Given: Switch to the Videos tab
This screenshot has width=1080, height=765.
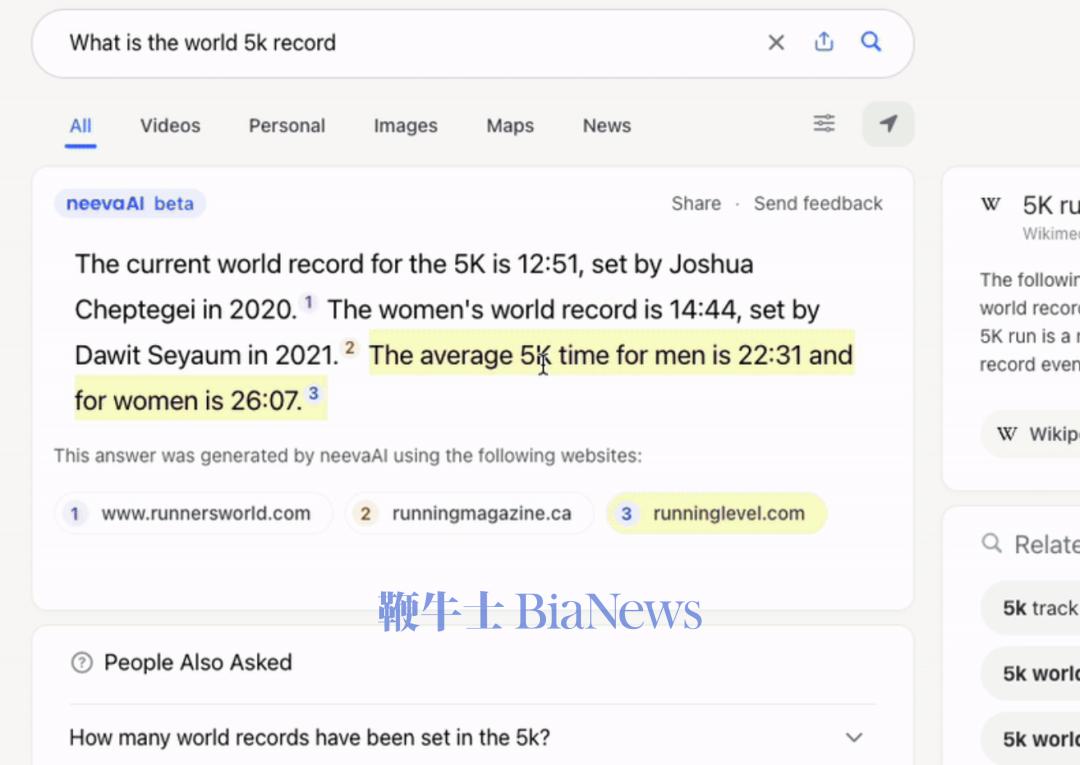Looking at the screenshot, I should click(x=170, y=126).
